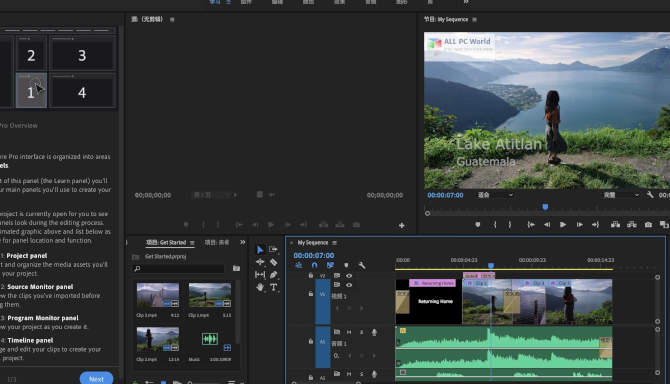Mark Out point in Program Monitor

[x=510, y=224]
